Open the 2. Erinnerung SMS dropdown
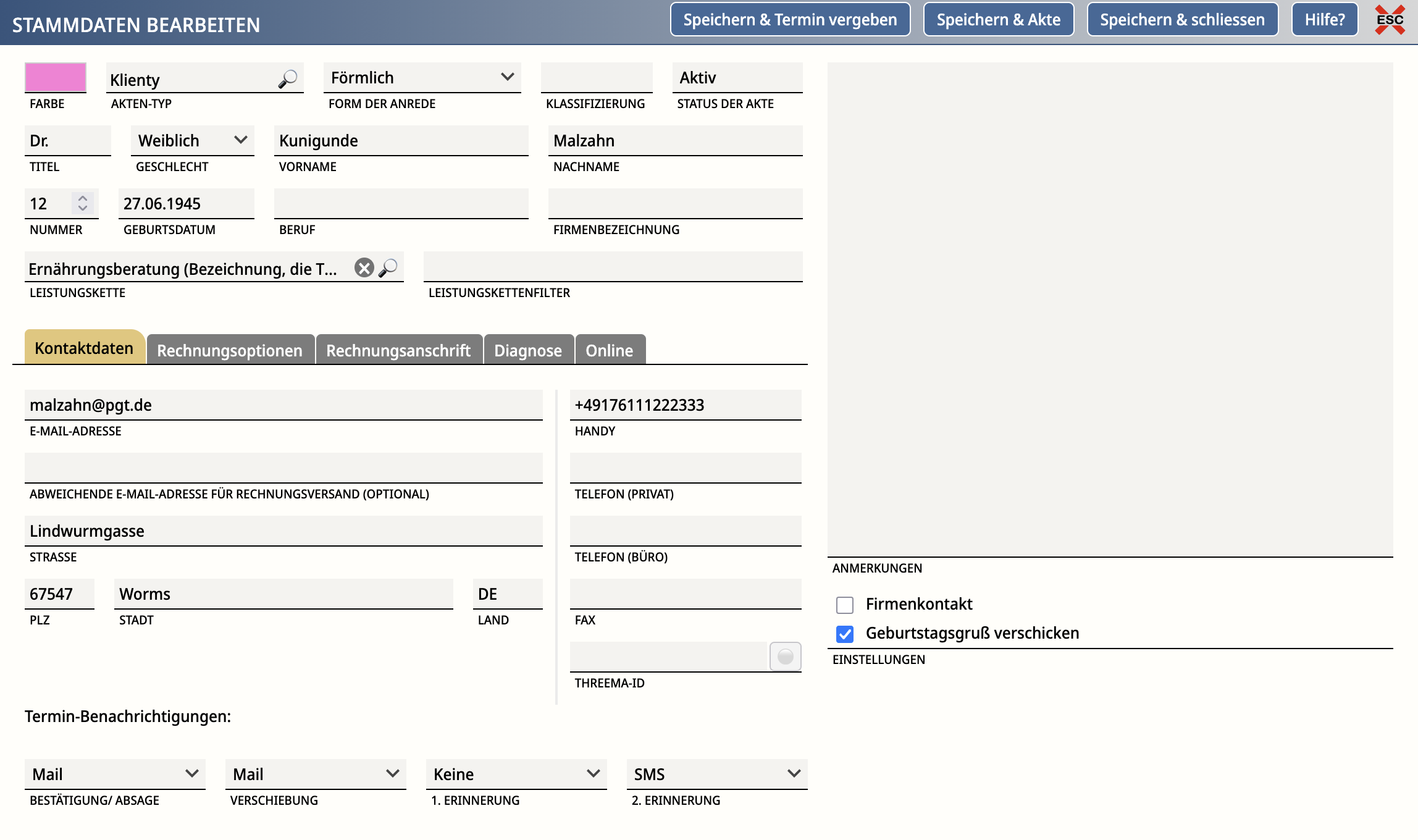Viewport: 1418px width, 840px height. tap(716, 774)
